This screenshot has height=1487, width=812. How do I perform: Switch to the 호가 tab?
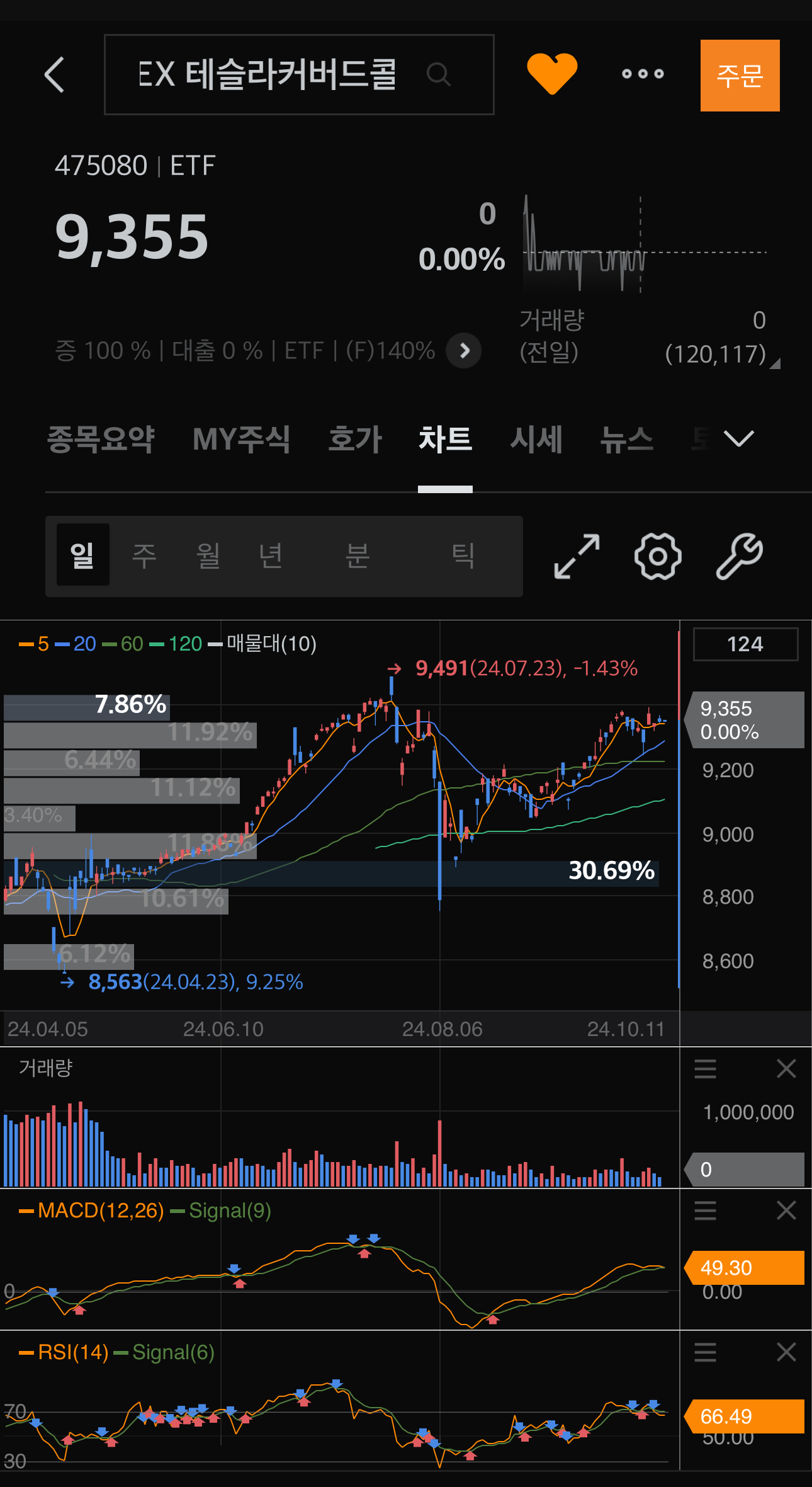(355, 439)
